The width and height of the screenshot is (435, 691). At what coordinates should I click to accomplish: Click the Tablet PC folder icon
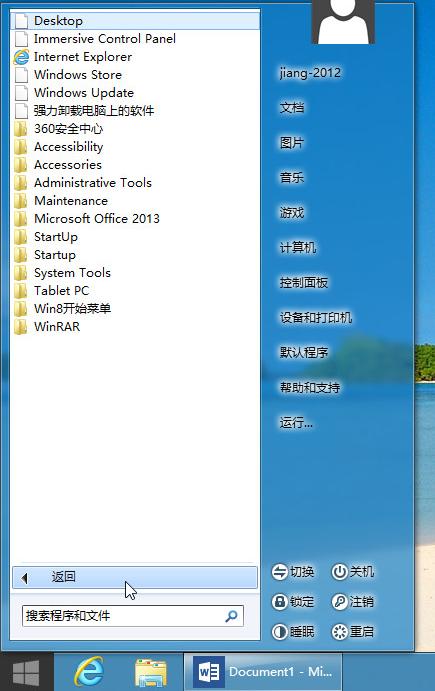[x=21, y=291]
